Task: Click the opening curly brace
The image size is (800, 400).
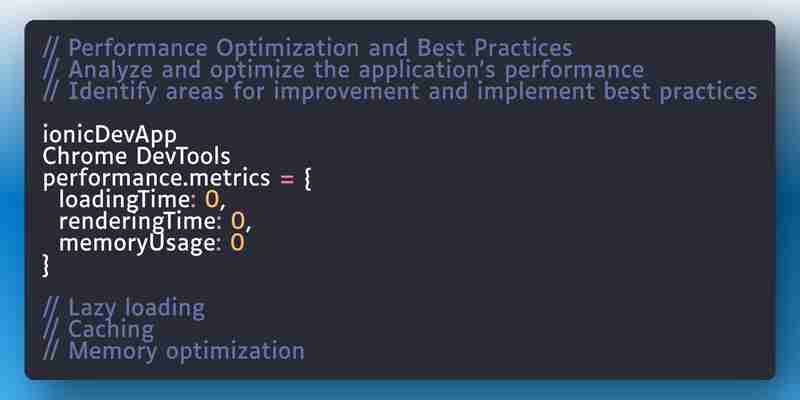Action: [307, 180]
